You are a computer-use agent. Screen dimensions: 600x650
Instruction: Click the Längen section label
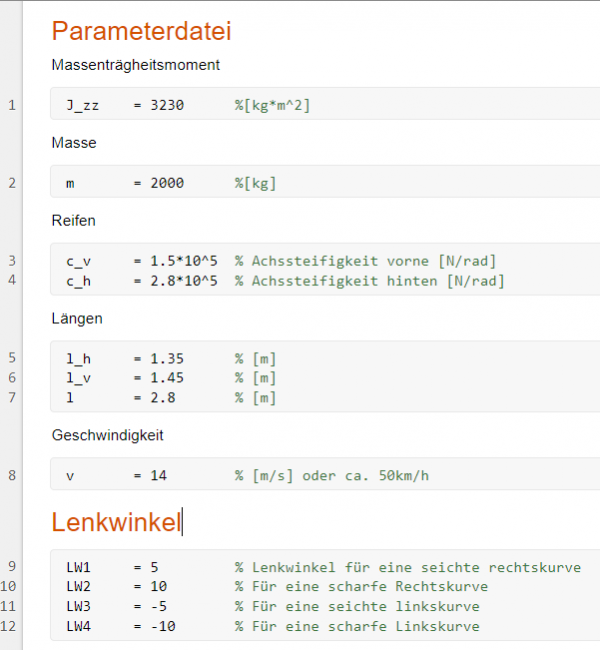pos(77,319)
